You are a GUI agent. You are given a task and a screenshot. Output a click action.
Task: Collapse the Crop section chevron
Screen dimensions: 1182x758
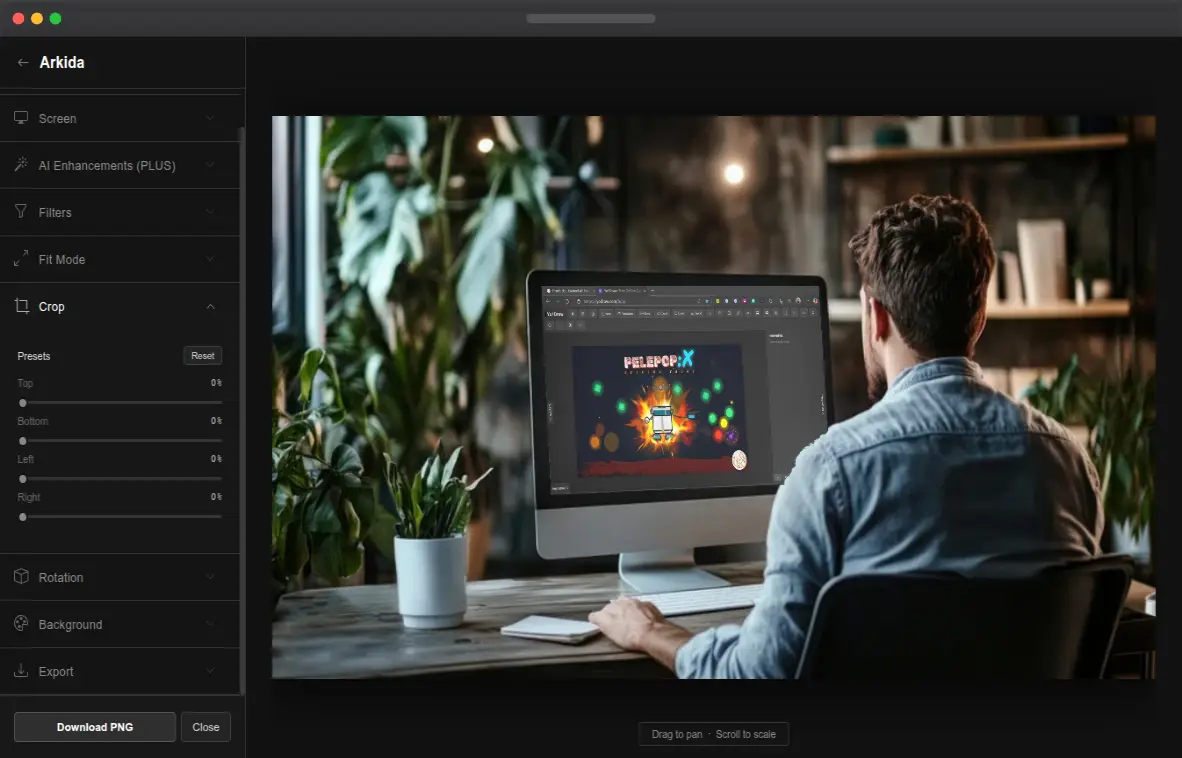click(210, 307)
